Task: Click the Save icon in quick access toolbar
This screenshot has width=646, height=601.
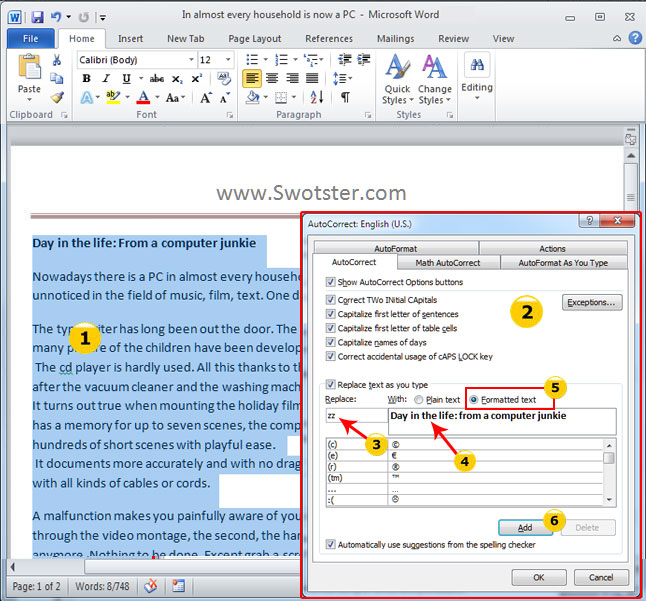Action: [x=37, y=17]
